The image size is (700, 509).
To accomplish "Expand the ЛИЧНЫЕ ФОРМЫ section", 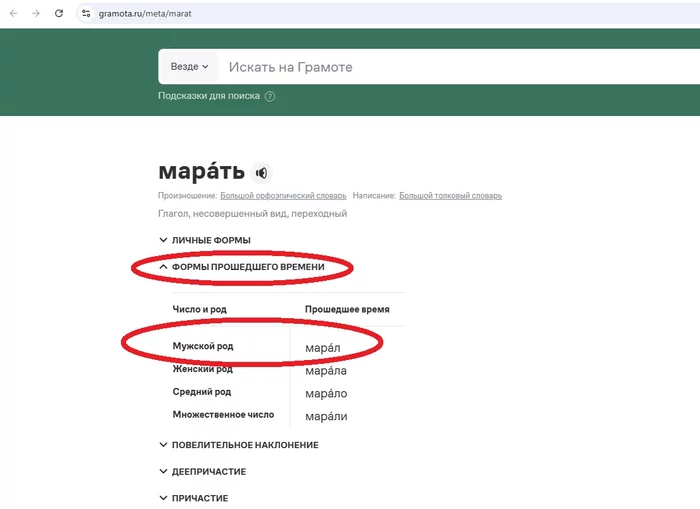I will (x=205, y=240).
